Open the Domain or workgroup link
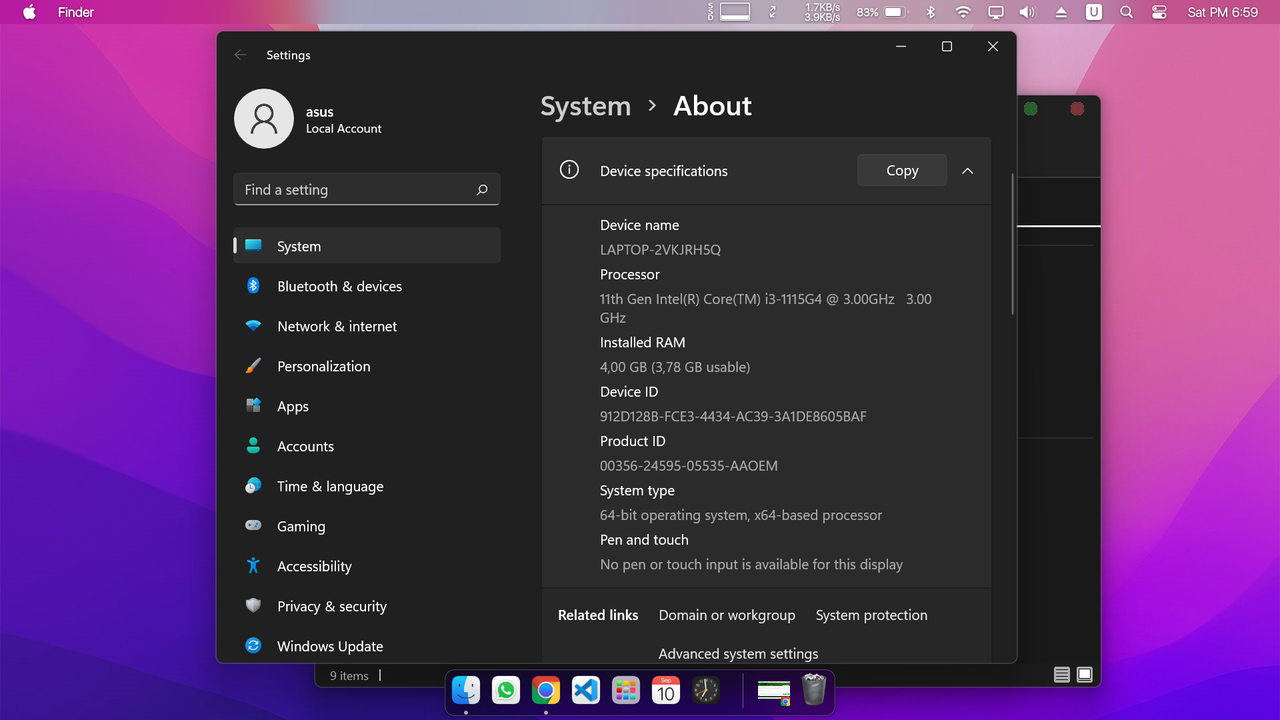Screen dimensions: 1280x720 pyautogui.click(x=727, y=615)
